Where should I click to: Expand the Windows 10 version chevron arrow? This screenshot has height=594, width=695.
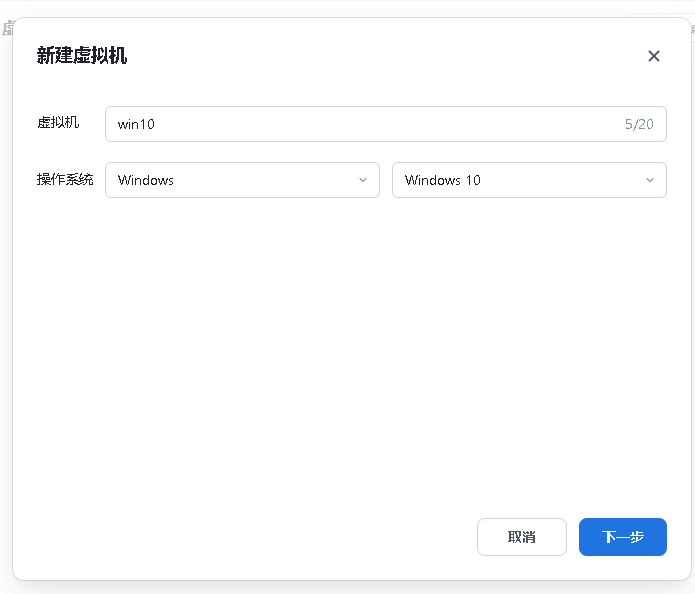(650, 180)
